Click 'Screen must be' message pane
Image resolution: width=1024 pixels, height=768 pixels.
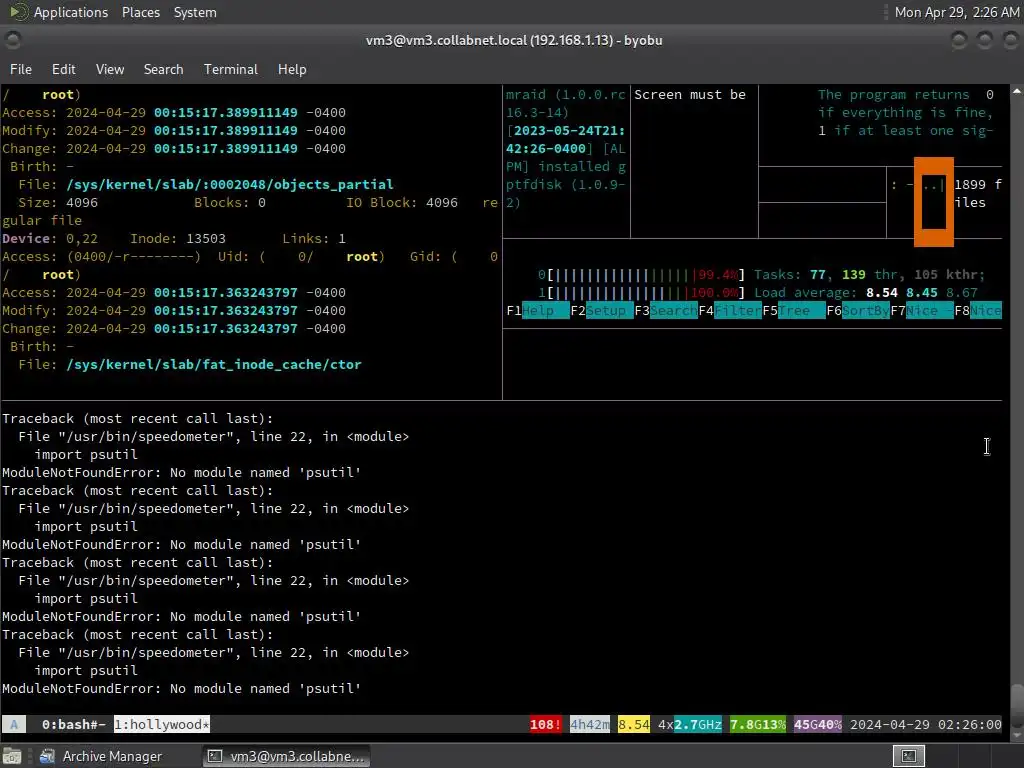[694, 161]
